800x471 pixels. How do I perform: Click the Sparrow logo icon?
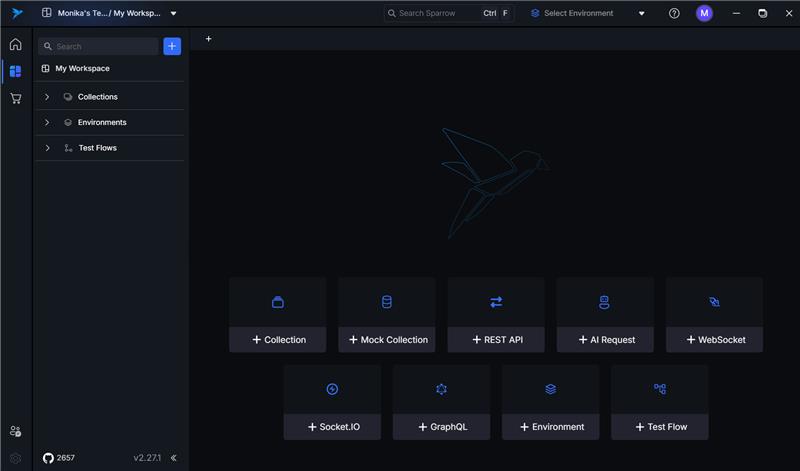(x=17, y=13)
